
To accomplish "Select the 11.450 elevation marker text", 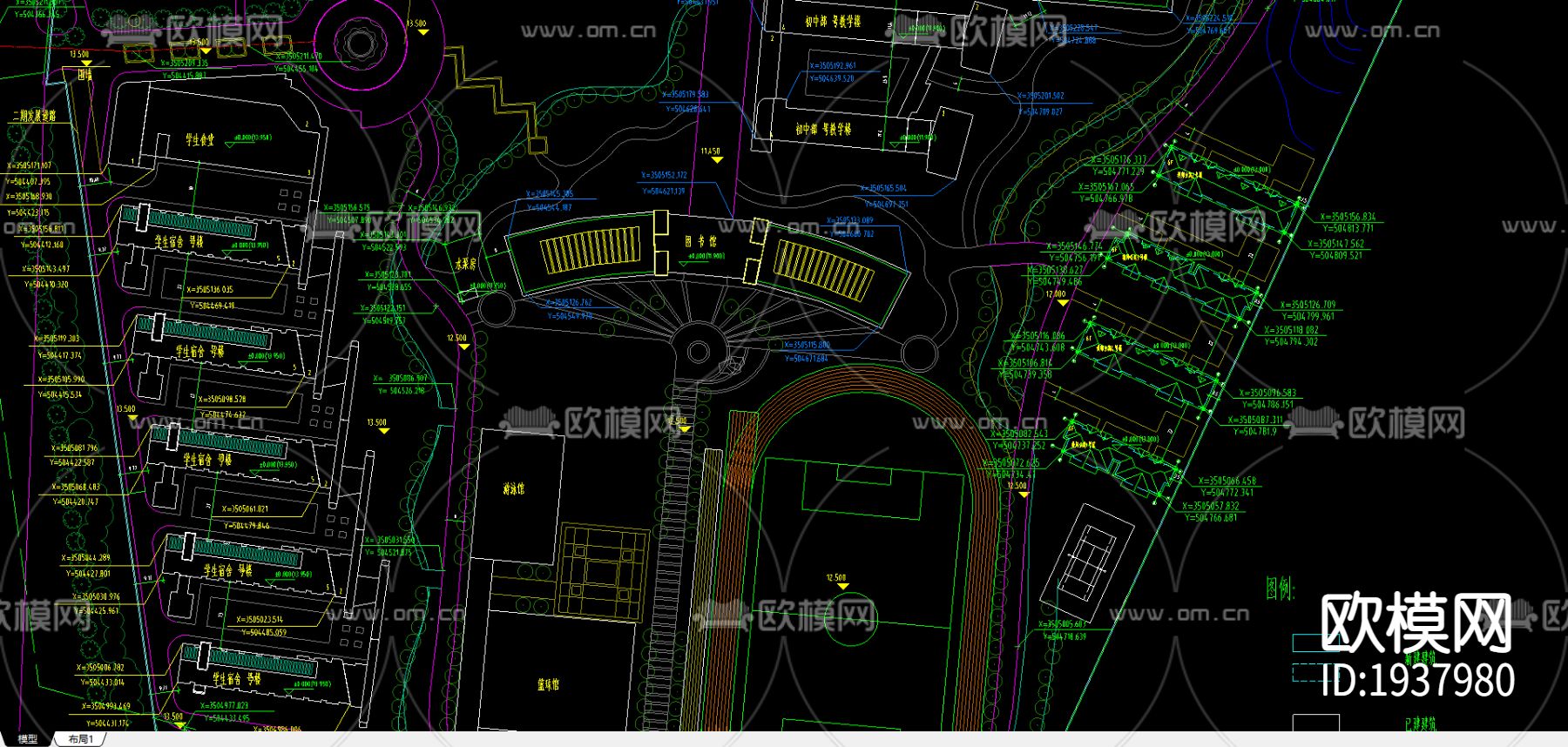I will [711, 151].
